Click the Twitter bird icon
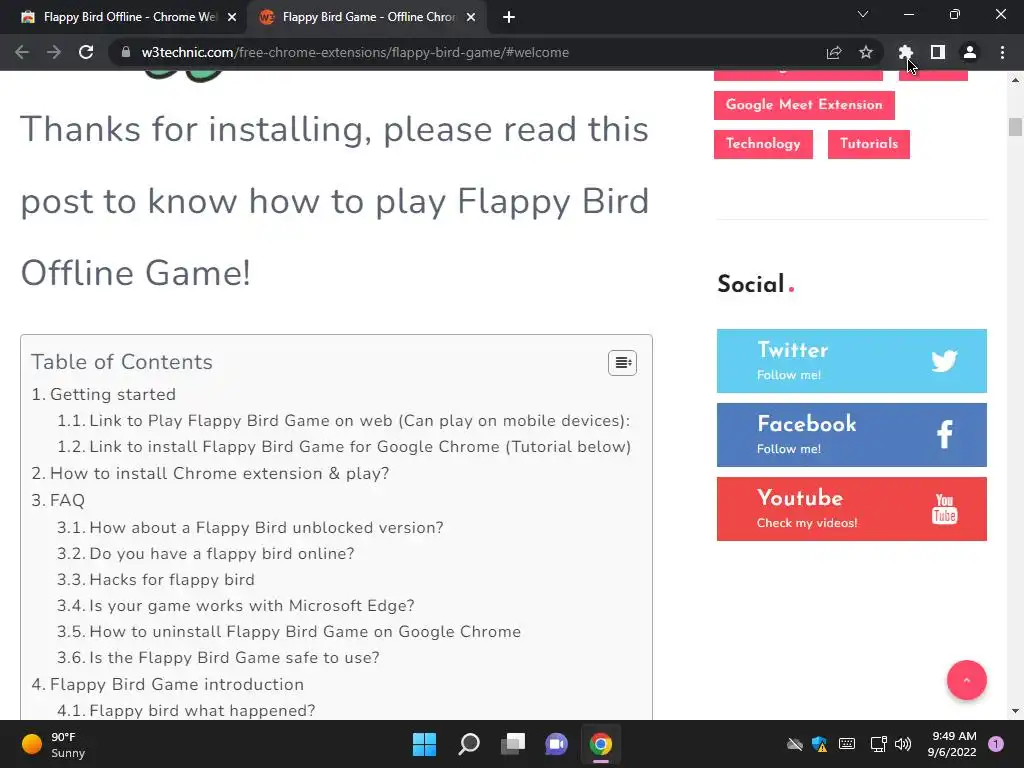Image resolution: width=1024 pixels, height=768 pixels. pos(944,361)
